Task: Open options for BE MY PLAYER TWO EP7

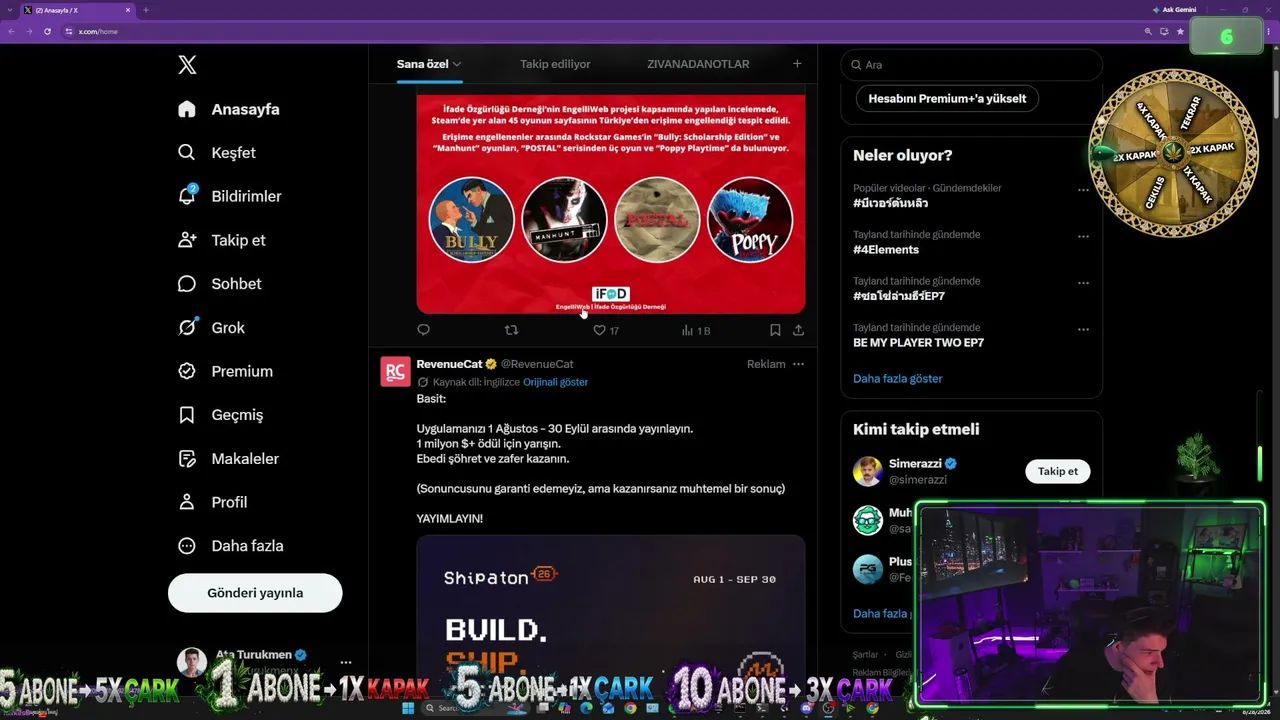Action: [1083, 329]
